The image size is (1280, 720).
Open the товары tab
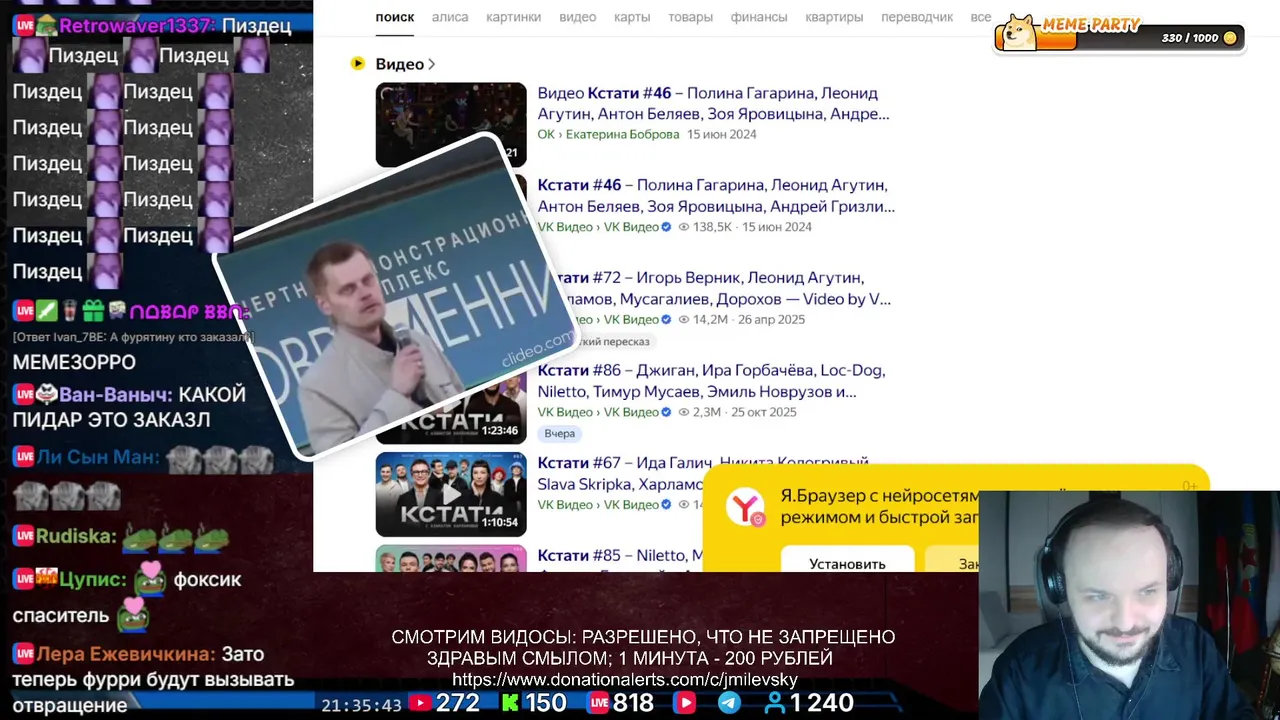click(690, 17)
